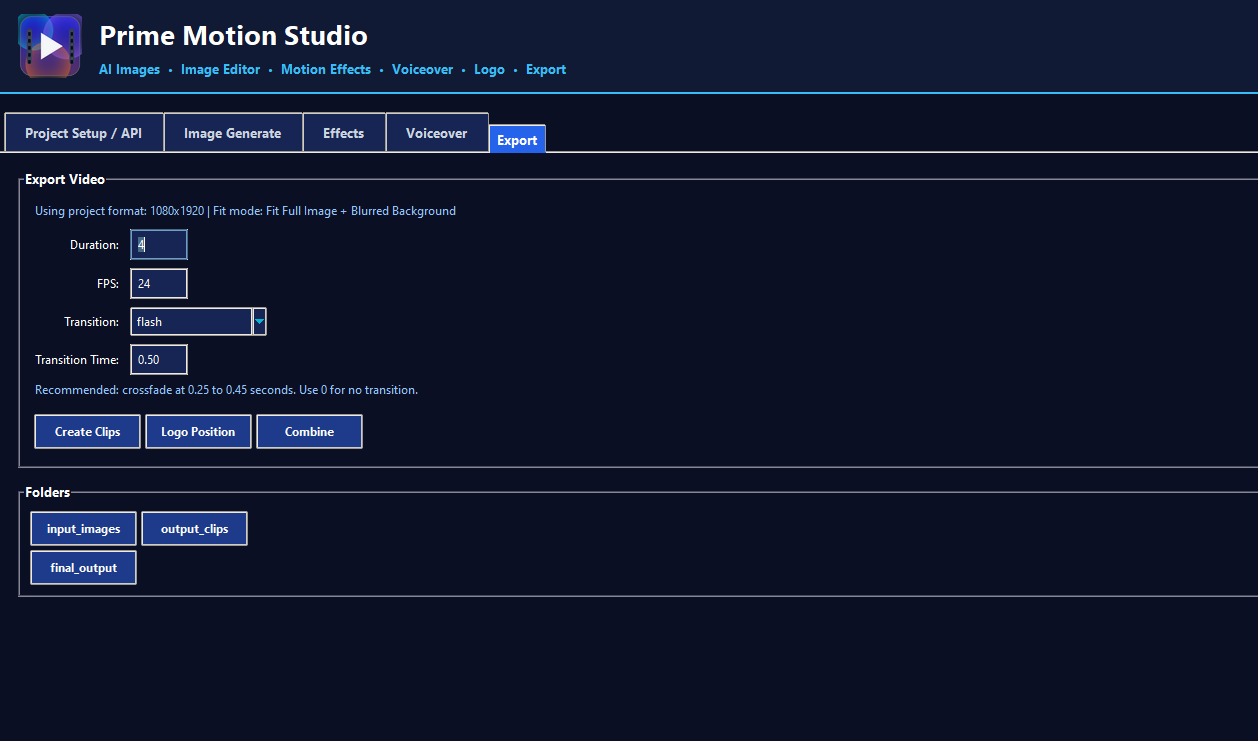Open the input_images folder
Image resolution: width=1258 pixels, height=741 pixels.
[x=83, y=529]
